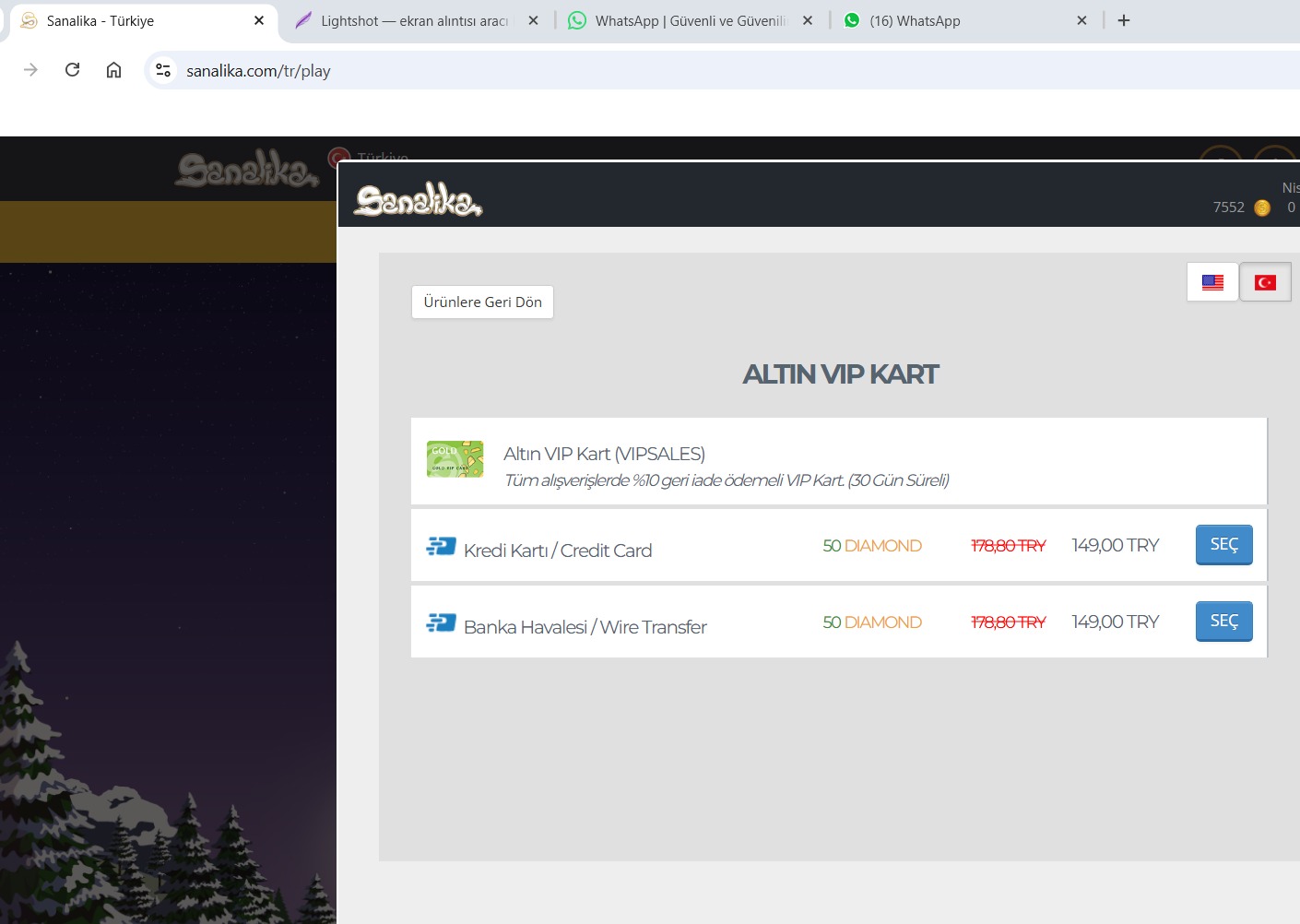Click 149,00 TRY price in Banka Havalesi row

[x=1115, y=622]
